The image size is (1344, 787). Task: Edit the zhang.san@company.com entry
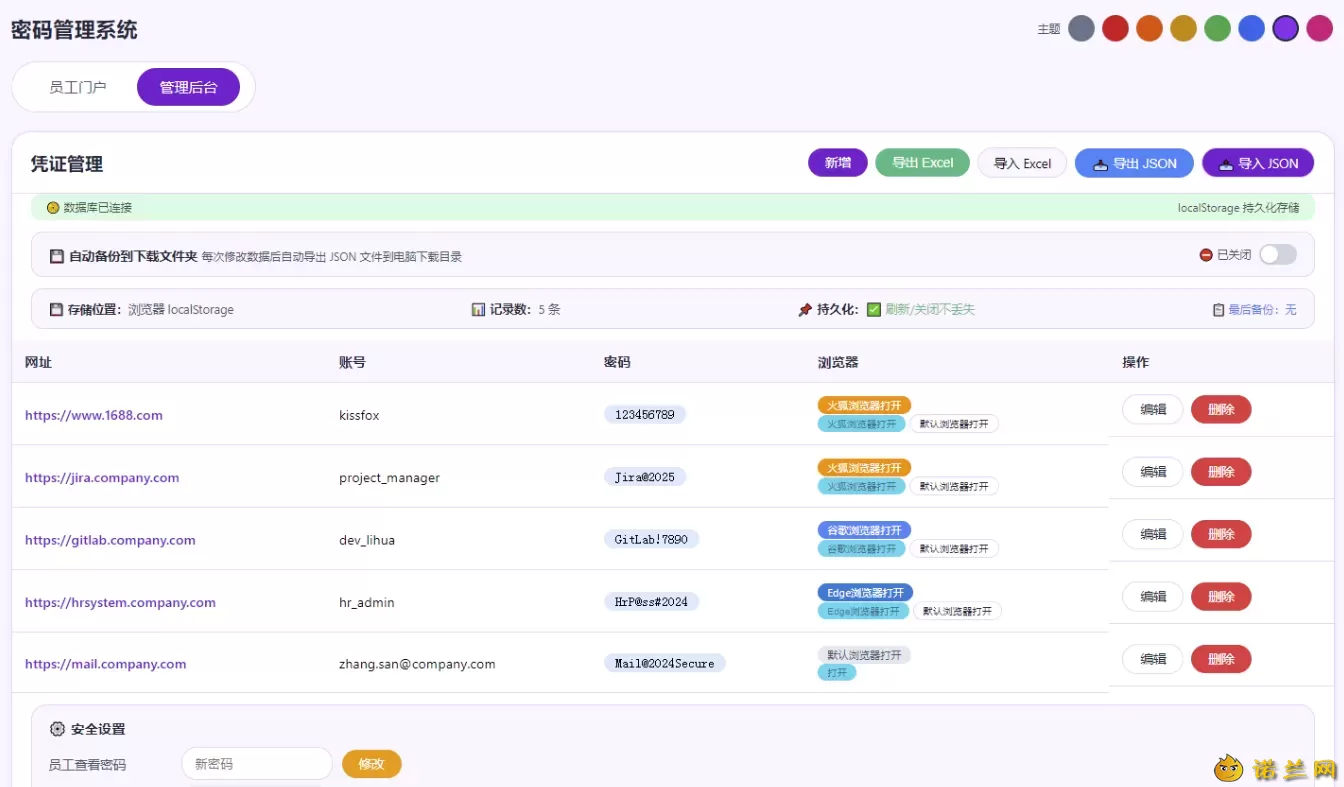[1153, 659]
